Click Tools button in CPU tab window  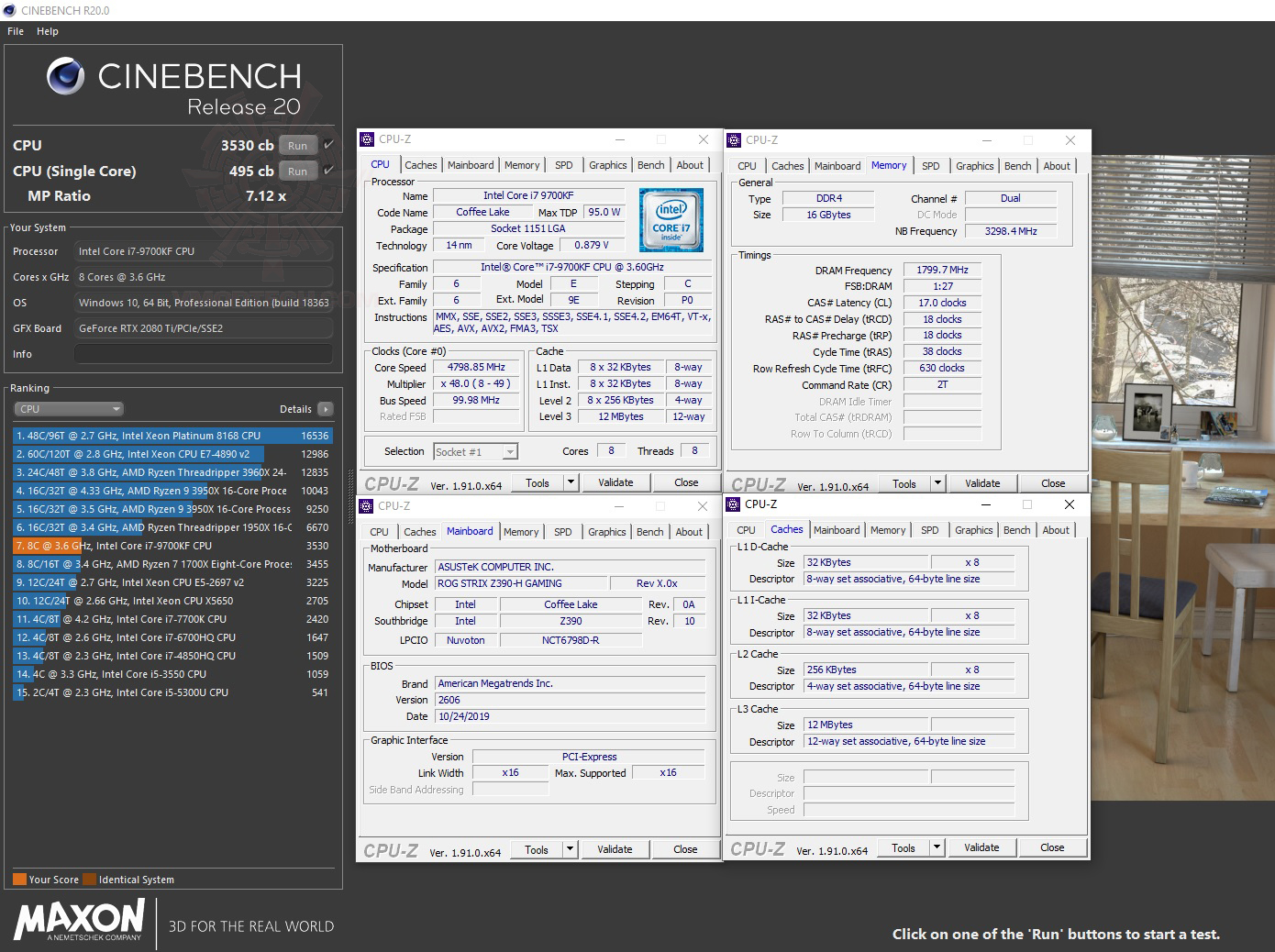coord(538,482)
